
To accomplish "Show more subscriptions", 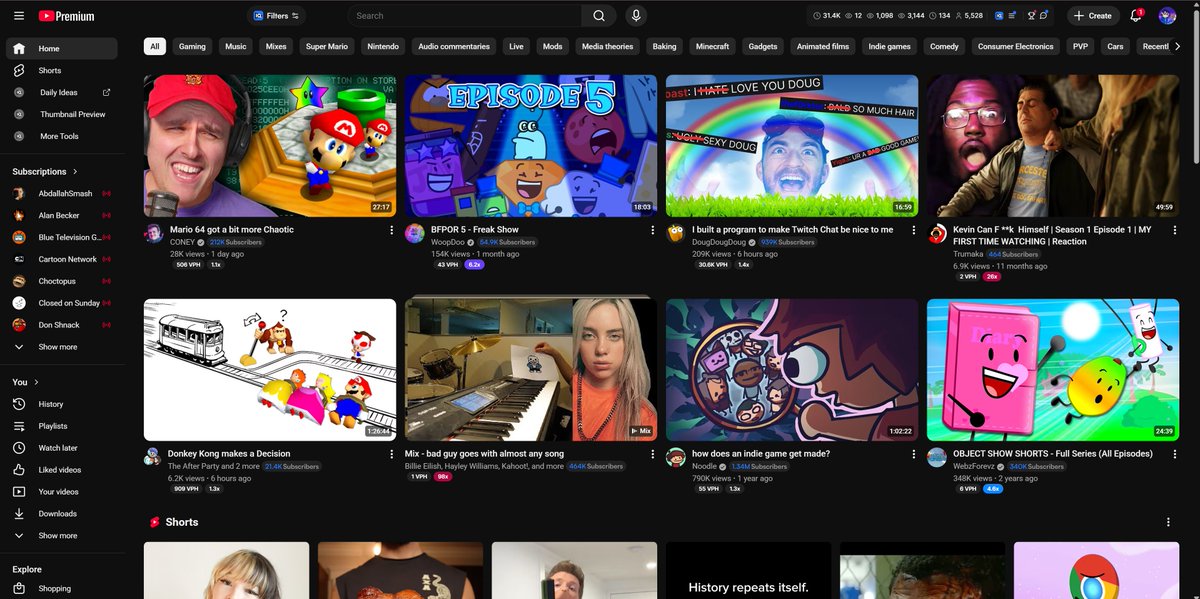I will pyautogui.click(x=61, y=347).
